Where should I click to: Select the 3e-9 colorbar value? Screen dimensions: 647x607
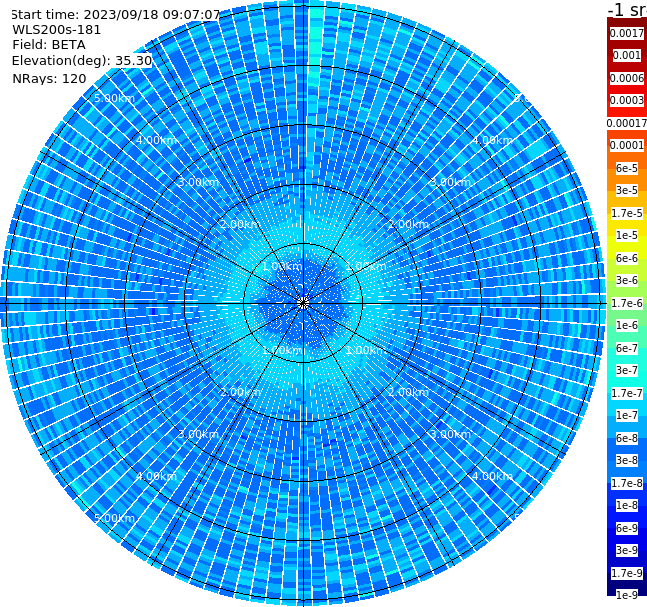click(x=627, y=550)
